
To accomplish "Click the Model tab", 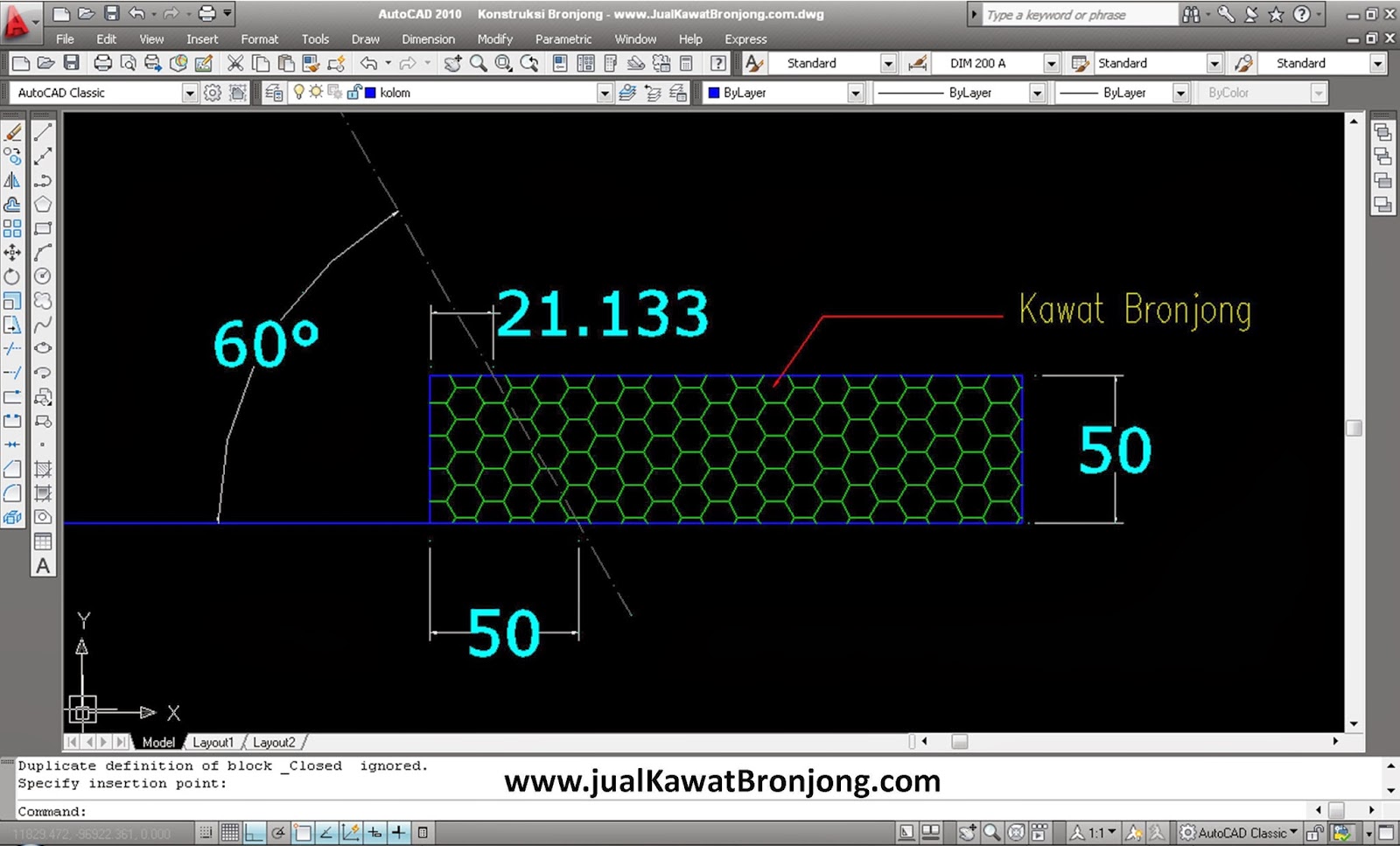I will [x=158, y=742].
